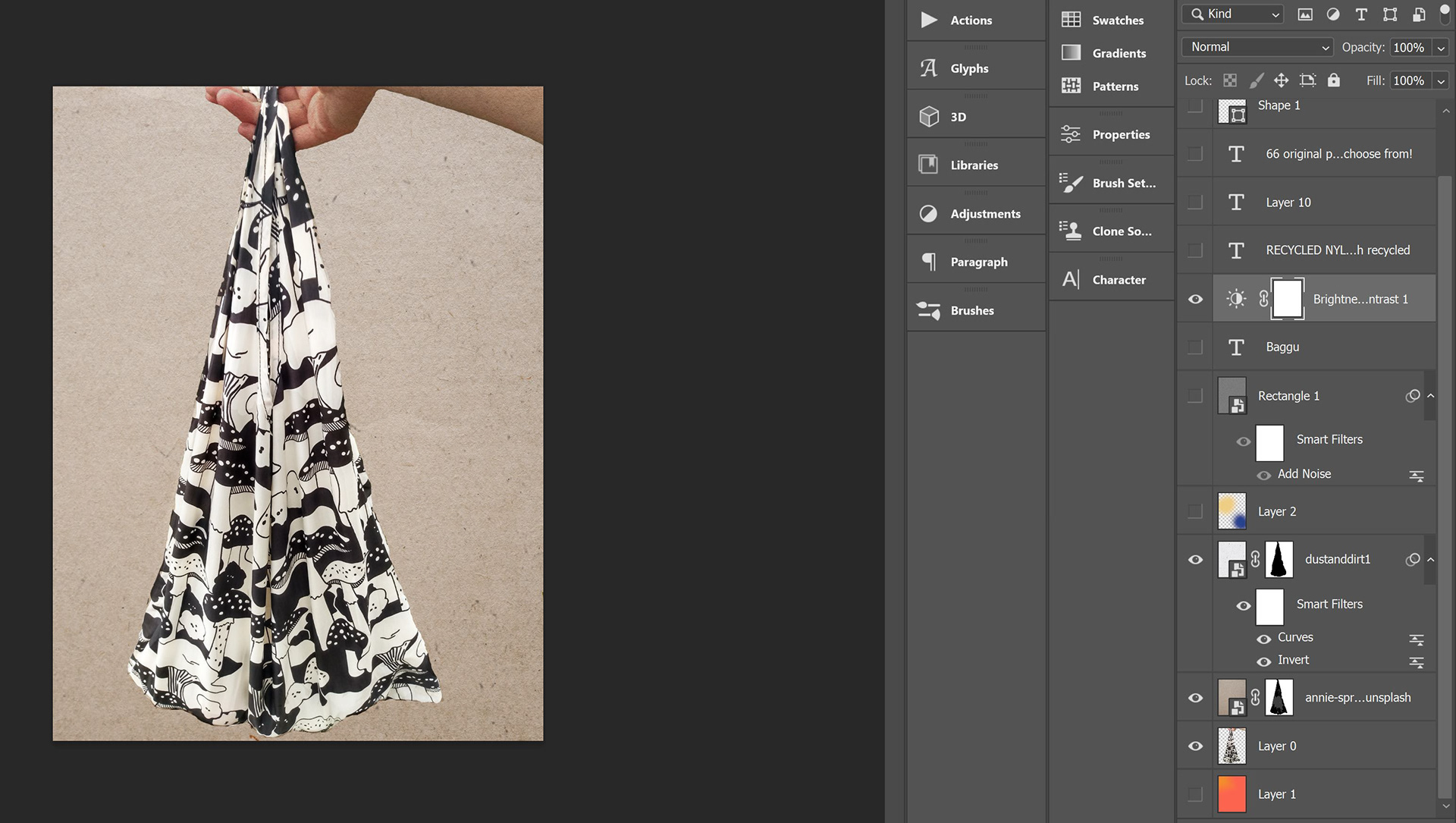Screen dimensions: 1456x823
Task: Hide the Brightness/Contrast 1 layer
Action: (x=1195, y=299)
